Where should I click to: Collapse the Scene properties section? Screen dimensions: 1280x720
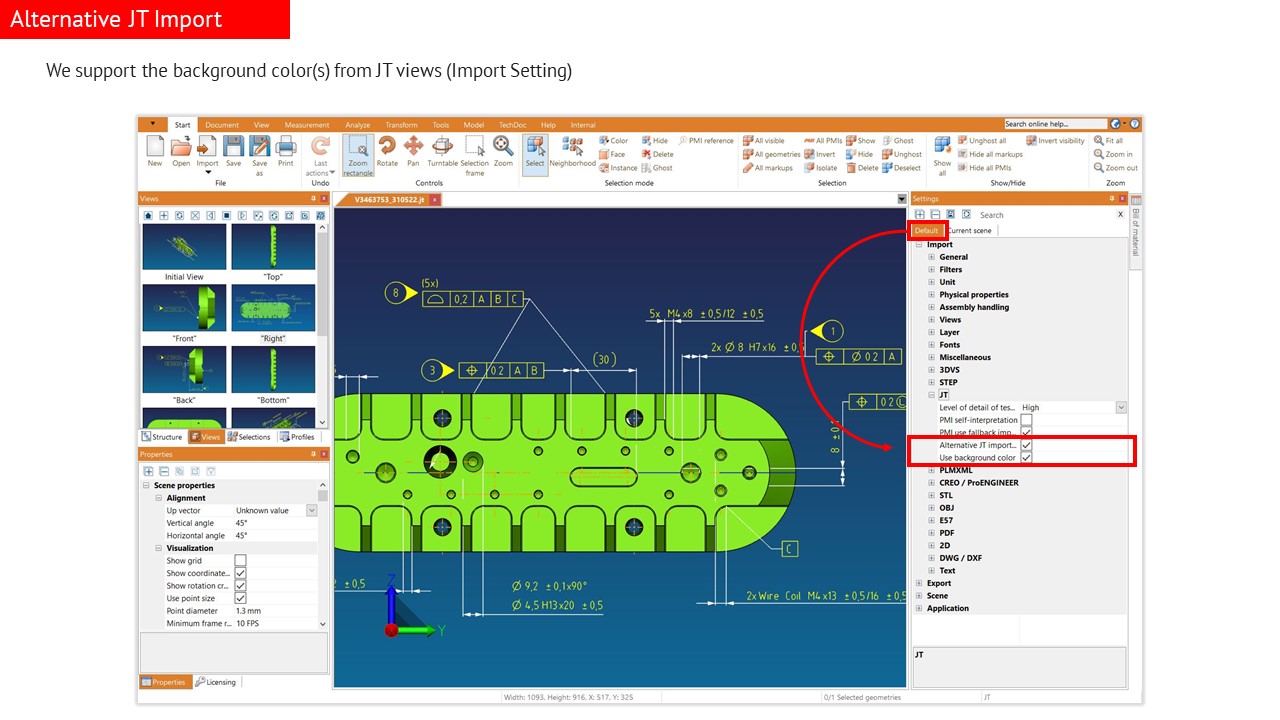(147, 486)
